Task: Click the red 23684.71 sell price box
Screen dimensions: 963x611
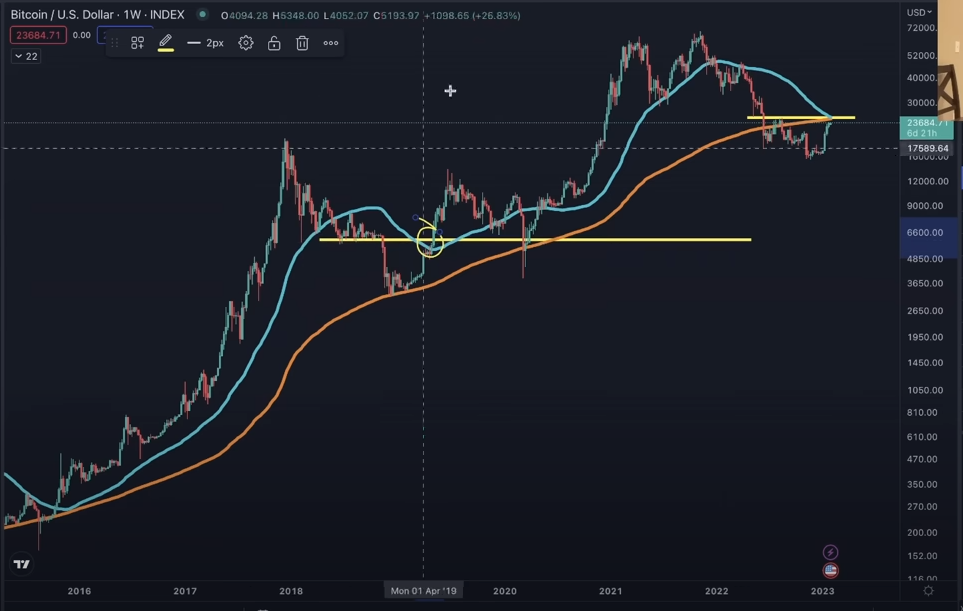Action: tap(38, 35)
